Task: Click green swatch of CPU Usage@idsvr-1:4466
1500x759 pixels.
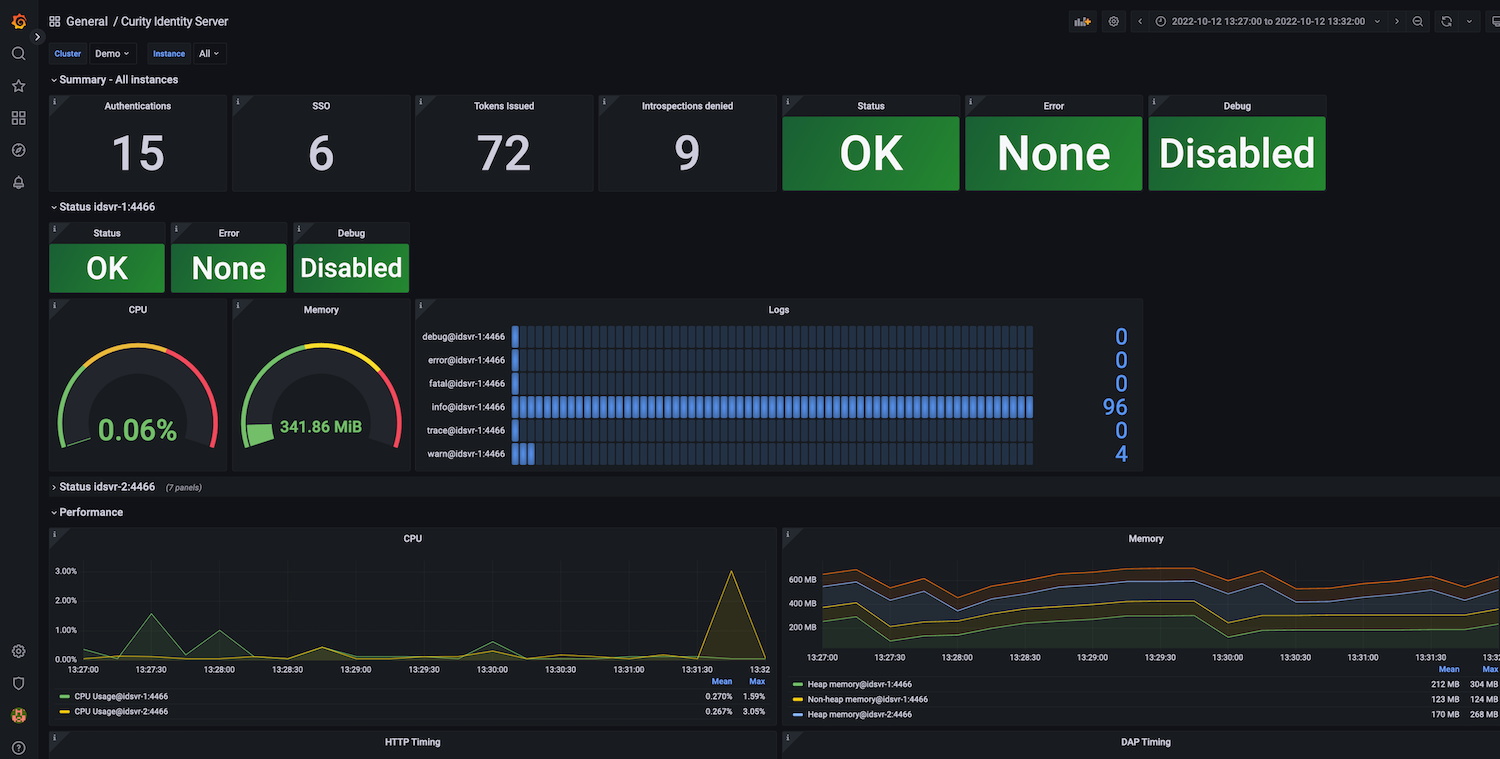Action: coord(65,696)
